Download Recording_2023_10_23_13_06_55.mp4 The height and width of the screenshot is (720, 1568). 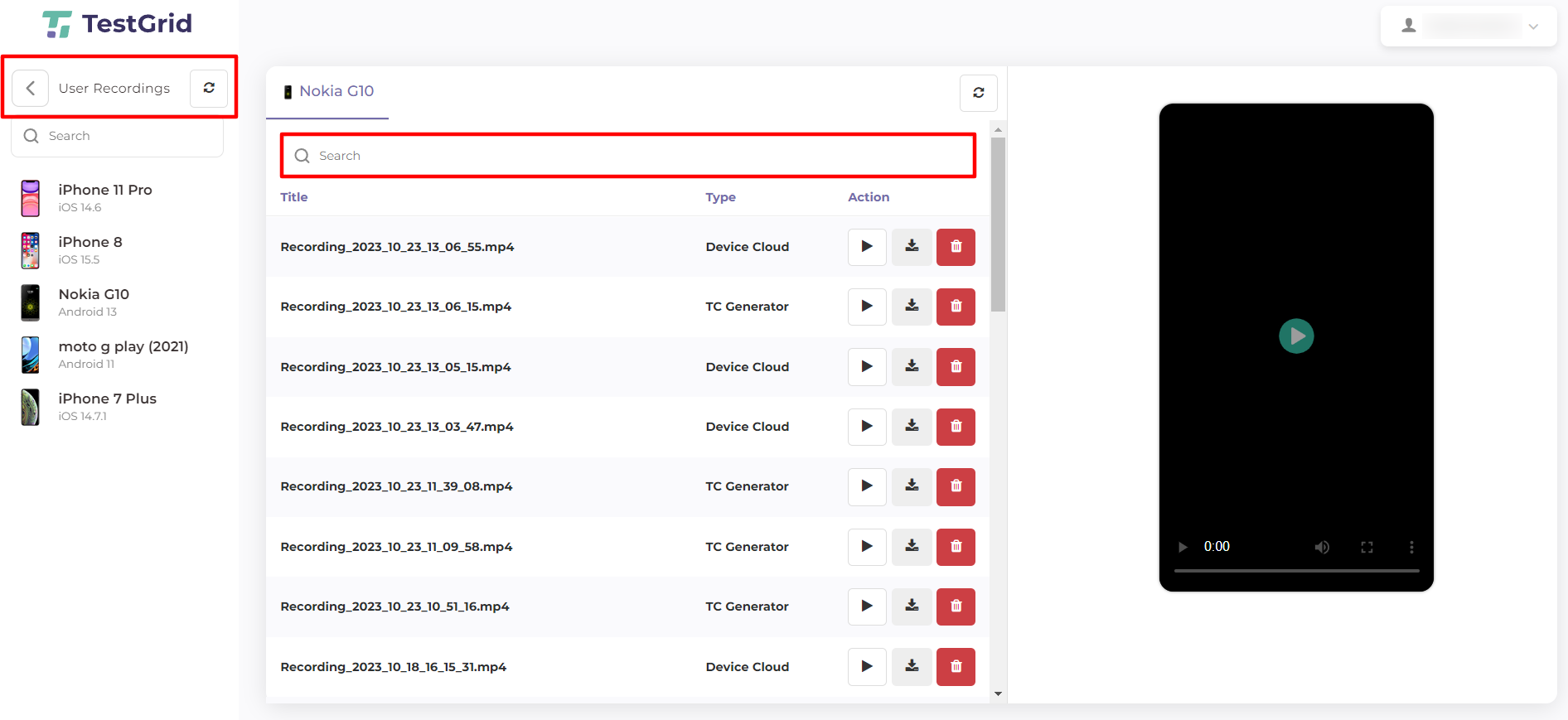912,247
